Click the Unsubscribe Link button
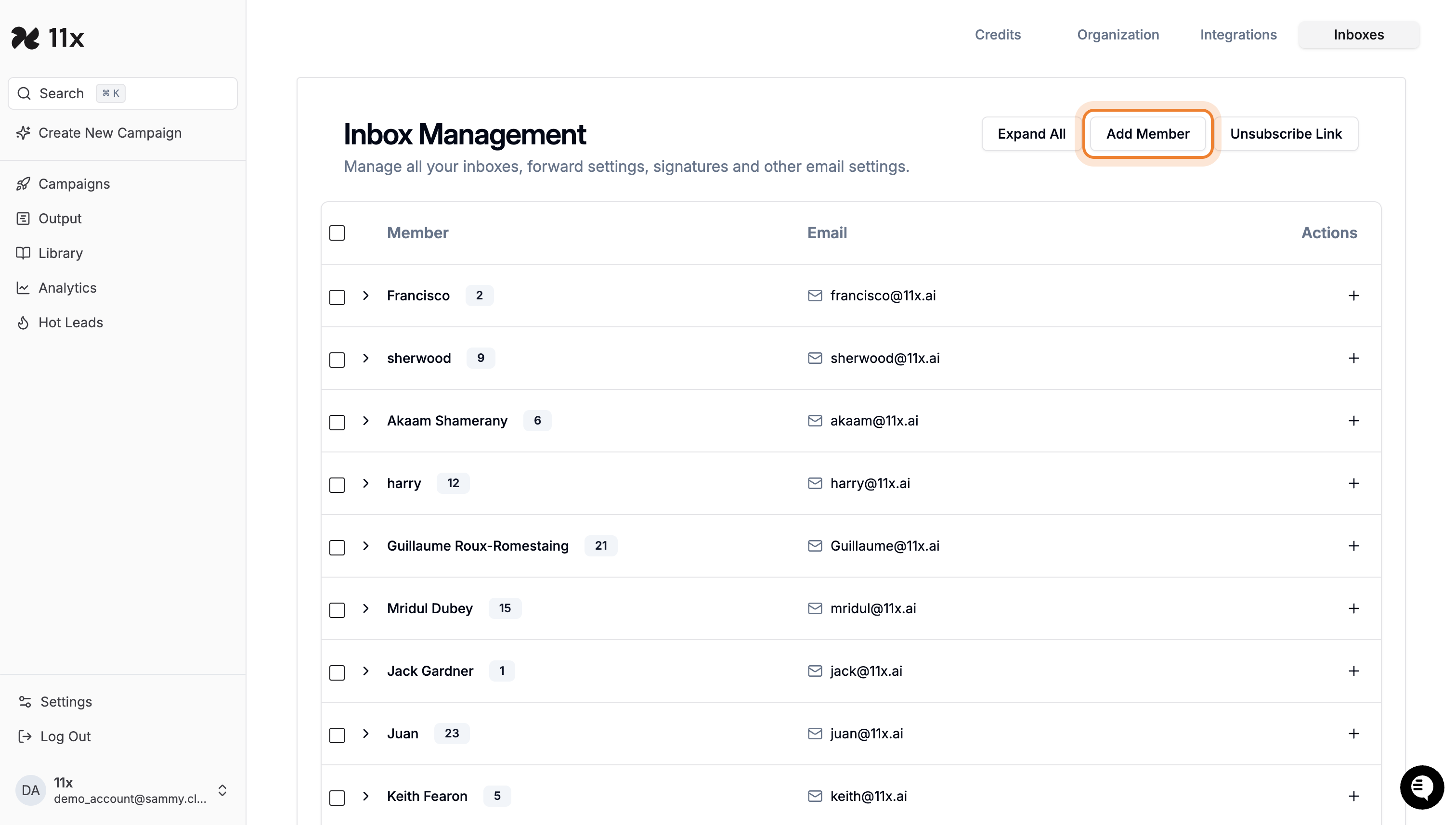Viewport: 1456px width, 825px height. click(x=1286, y=134)
